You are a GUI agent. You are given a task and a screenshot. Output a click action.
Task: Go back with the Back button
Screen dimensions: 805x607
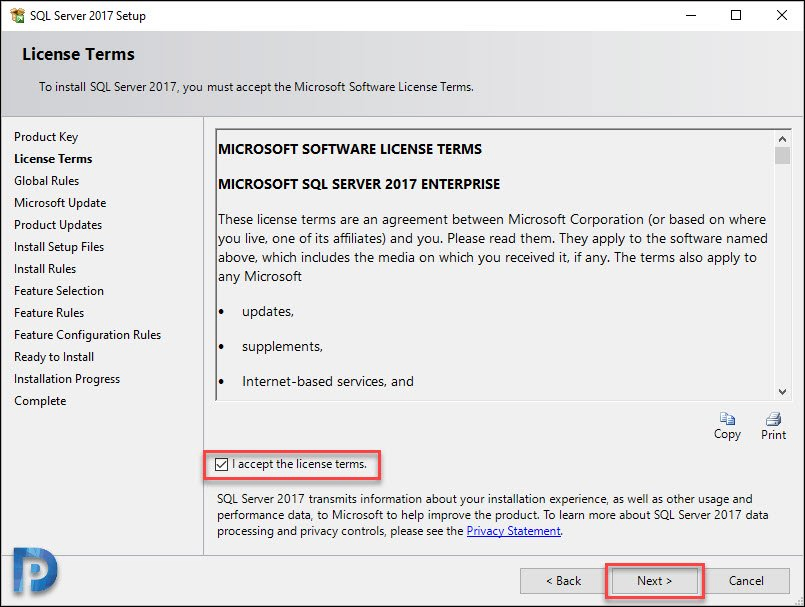click(x=563, y=581)
